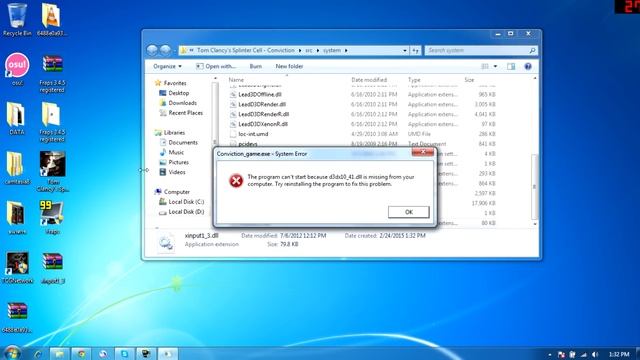
Task: Open the Documents library
Action: click(x=178, y=142)
